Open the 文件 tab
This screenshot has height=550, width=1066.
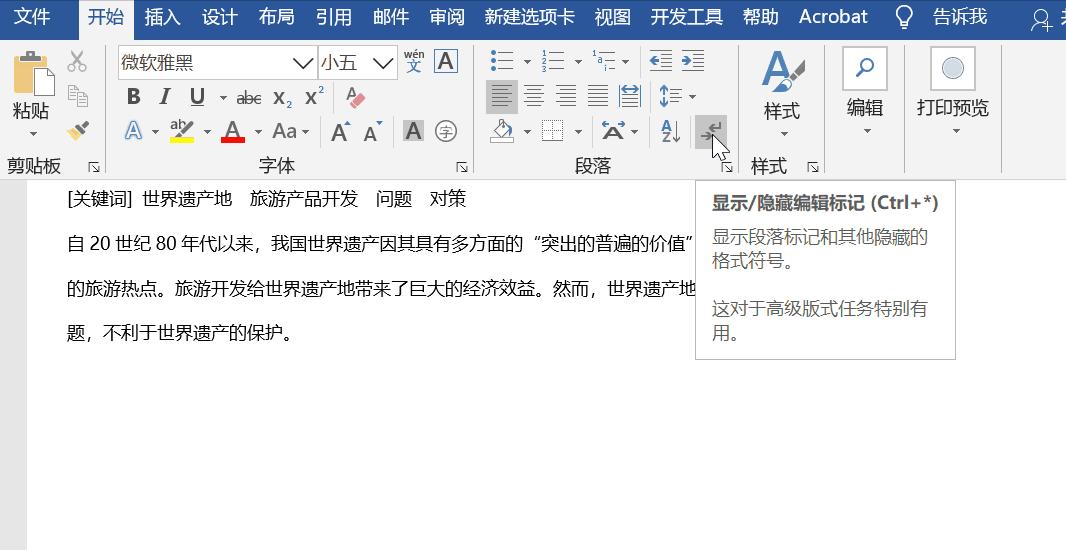pyautogui.click(x=32, y=16)
